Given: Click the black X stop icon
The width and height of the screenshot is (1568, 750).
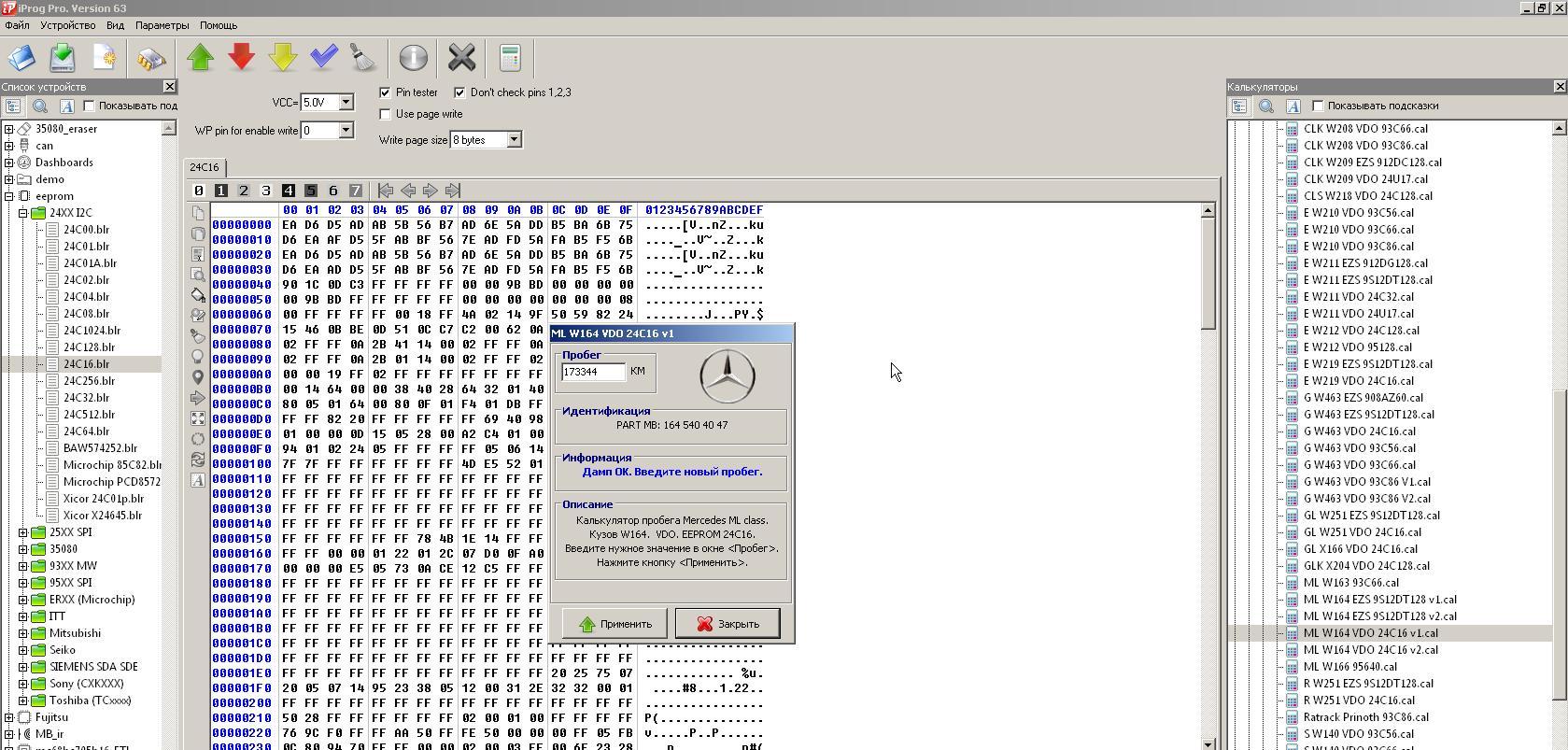Looking at the screenshot, I should tap(461, 58).
